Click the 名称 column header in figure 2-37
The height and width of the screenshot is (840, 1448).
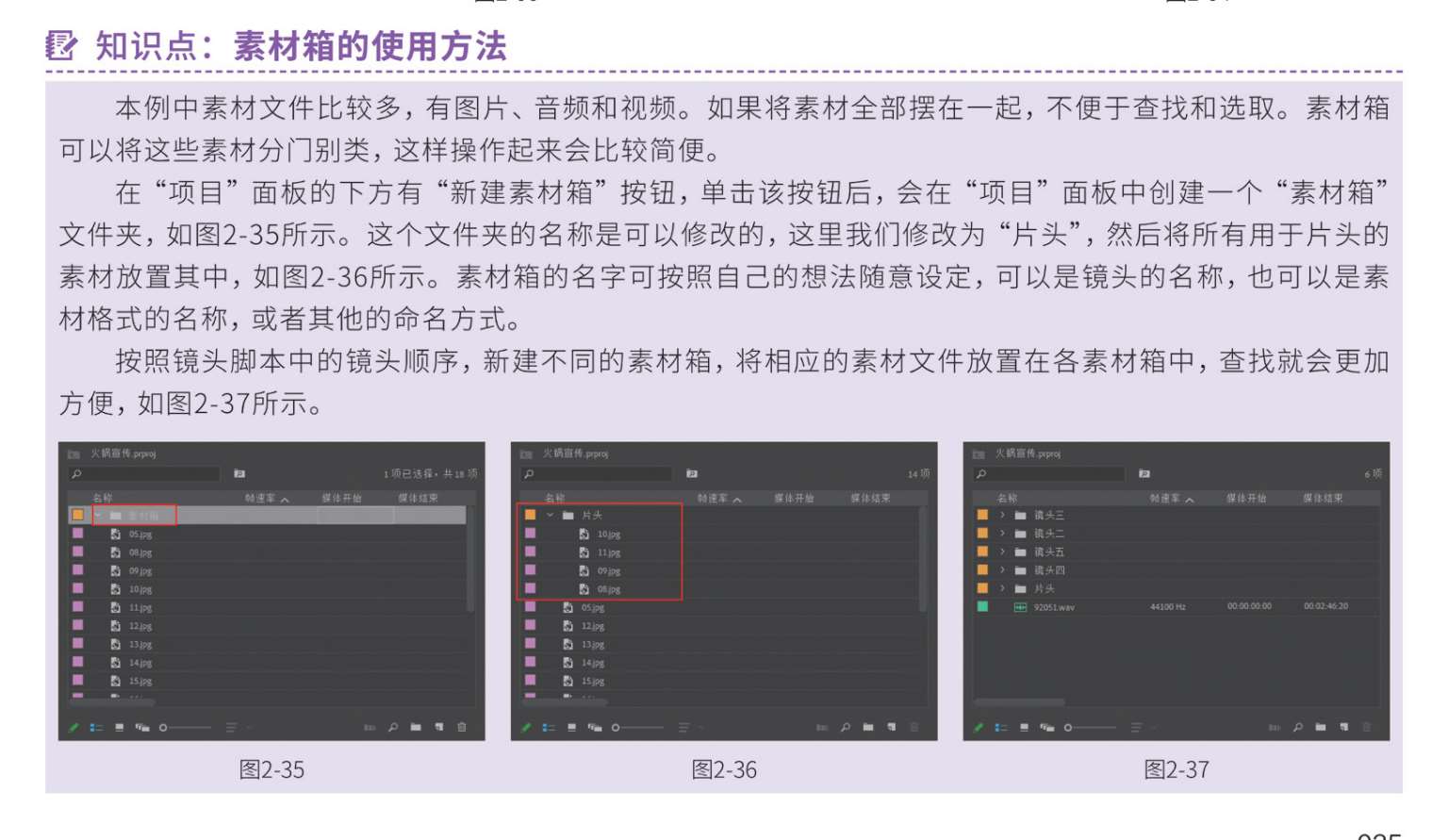click(1008, 499)
